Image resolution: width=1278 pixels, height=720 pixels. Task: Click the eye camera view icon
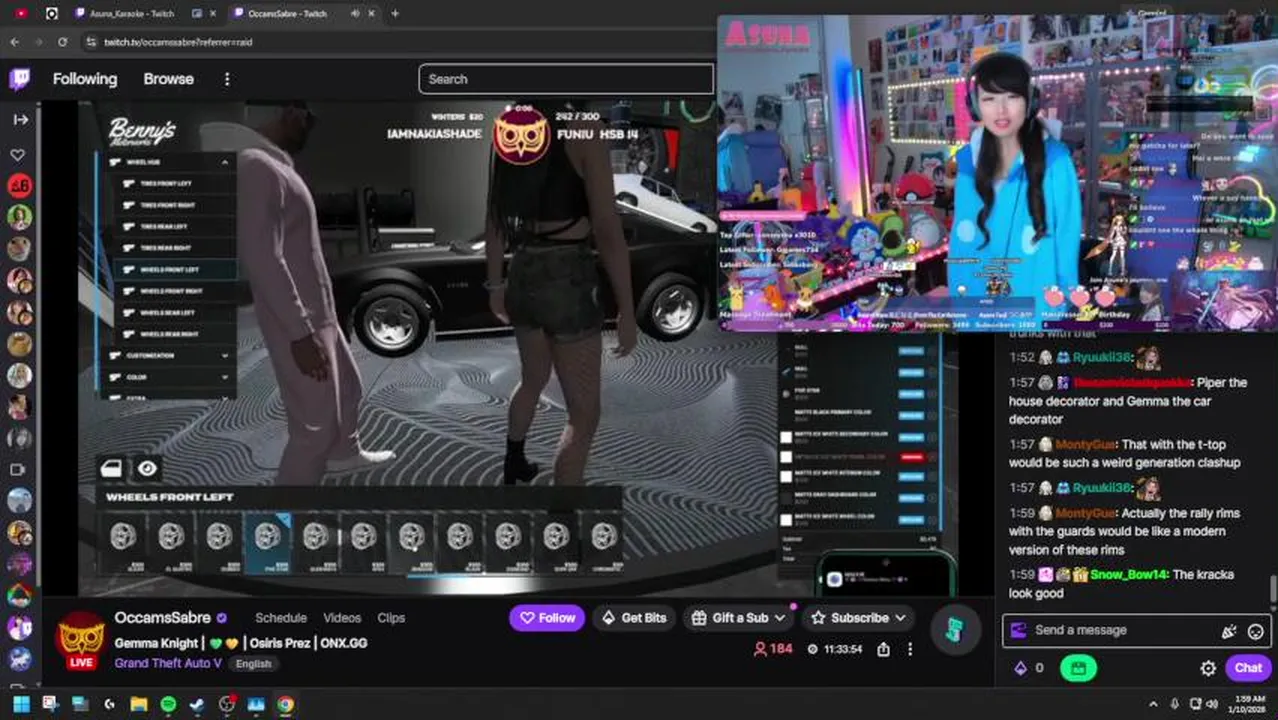[x=147, y=468]
